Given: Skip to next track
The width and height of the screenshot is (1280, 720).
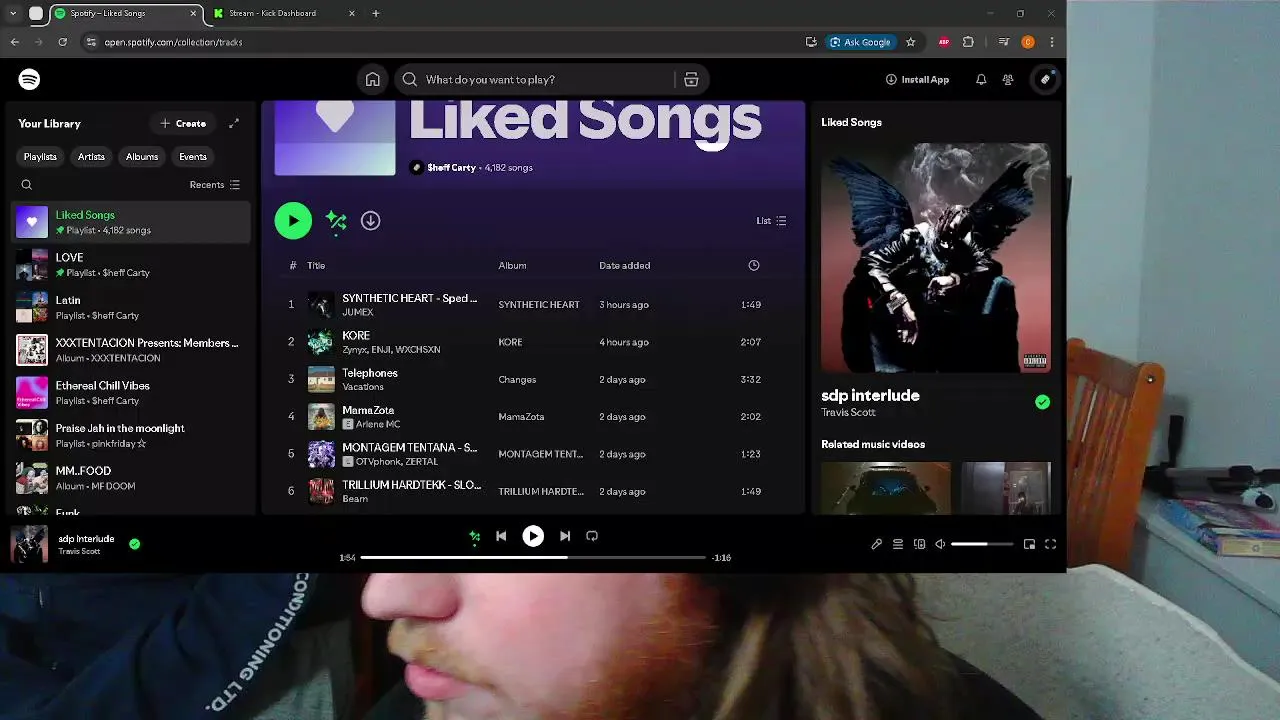Looking at the screenshot, I should tap(565, 537).
